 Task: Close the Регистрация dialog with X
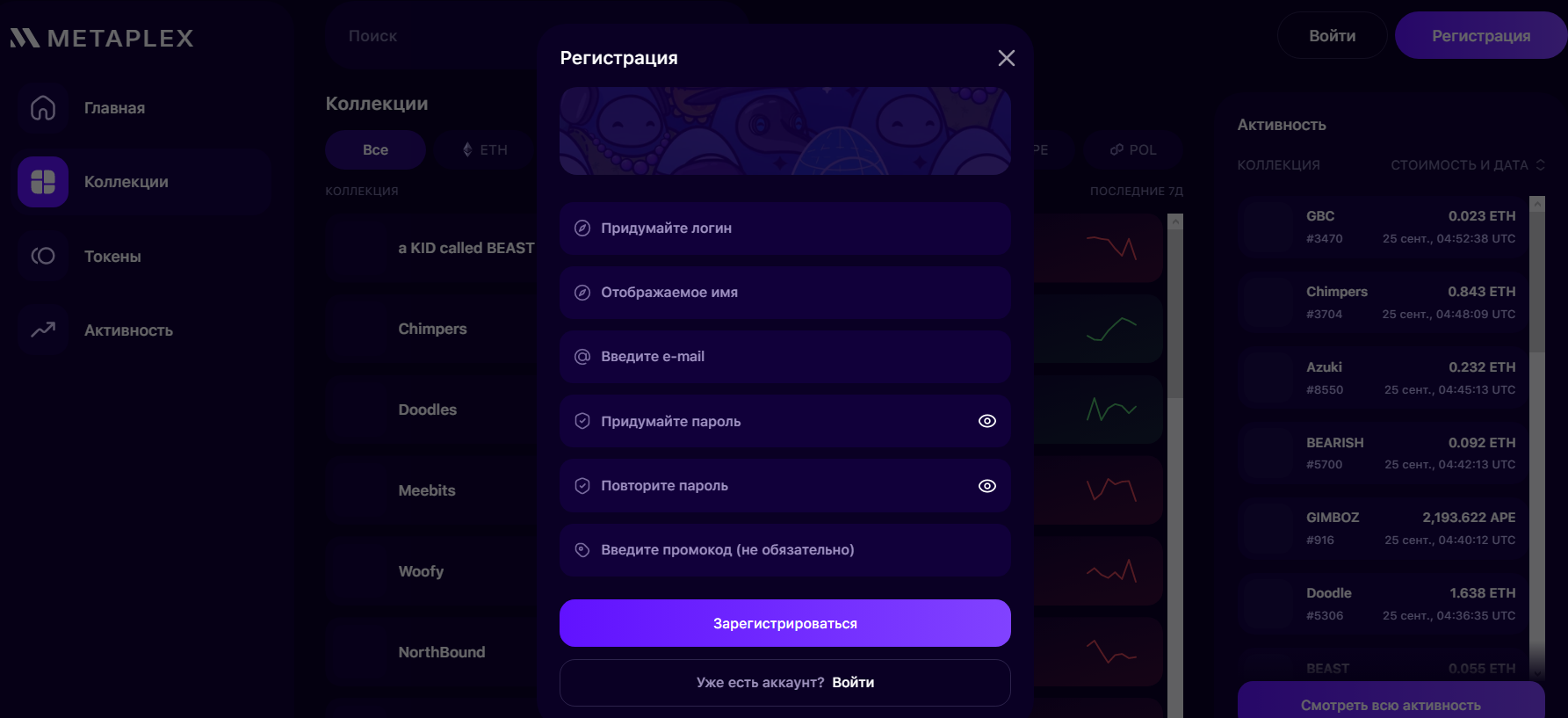click(x=1007, y=58)
